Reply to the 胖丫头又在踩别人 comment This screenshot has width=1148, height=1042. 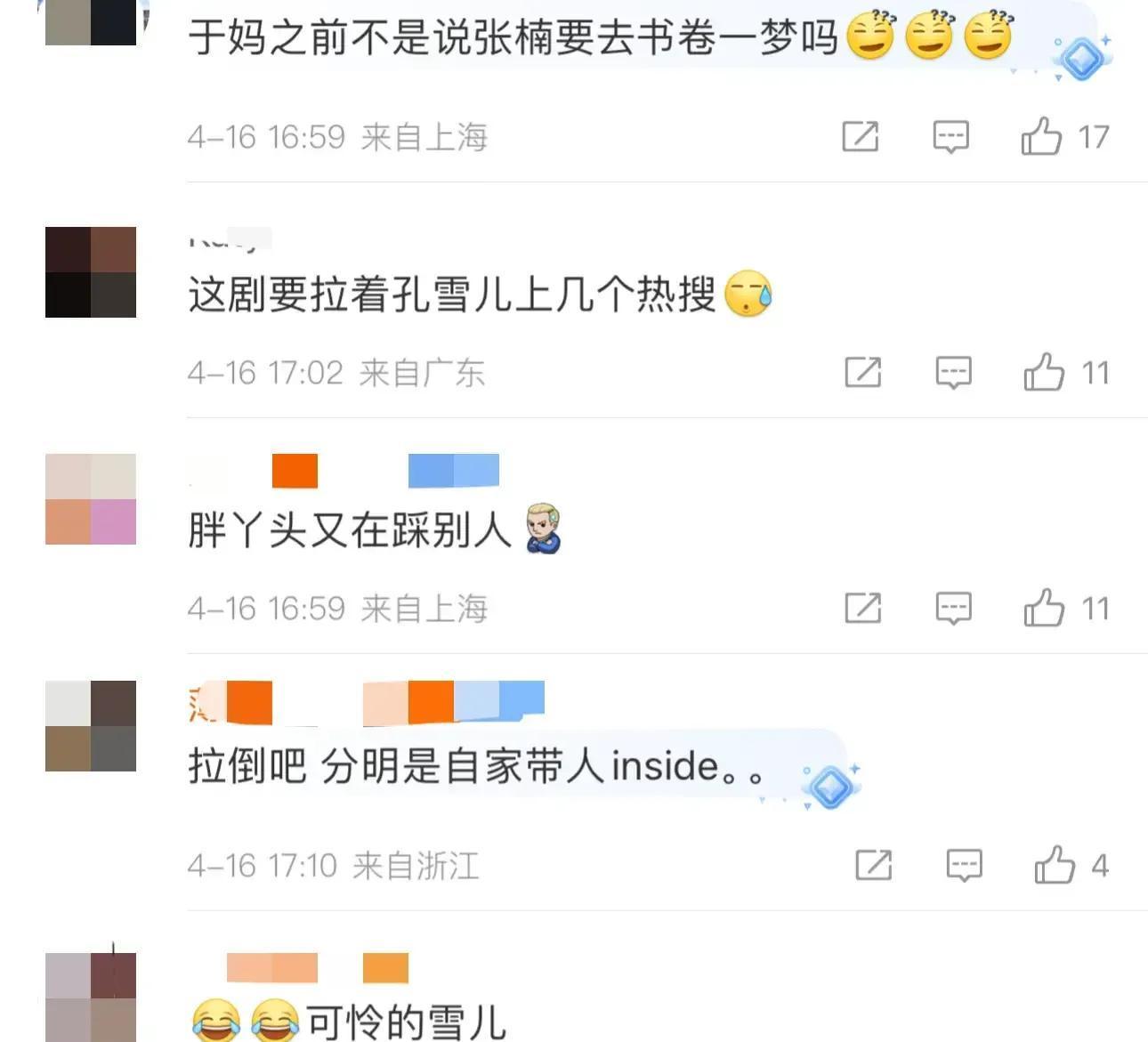coord(953,609)
